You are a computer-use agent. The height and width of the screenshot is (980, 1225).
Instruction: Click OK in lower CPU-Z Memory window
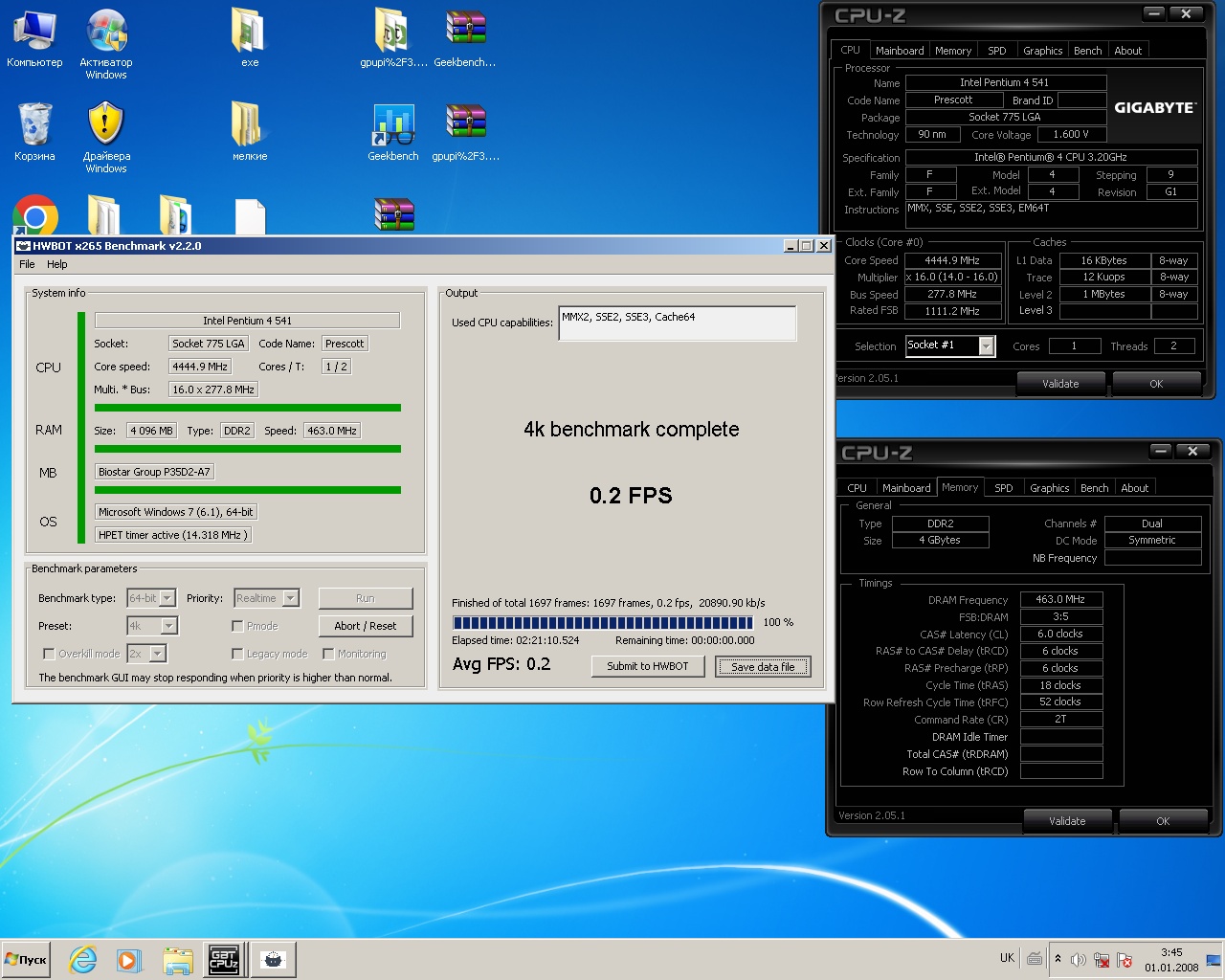tap(1163, 821)
